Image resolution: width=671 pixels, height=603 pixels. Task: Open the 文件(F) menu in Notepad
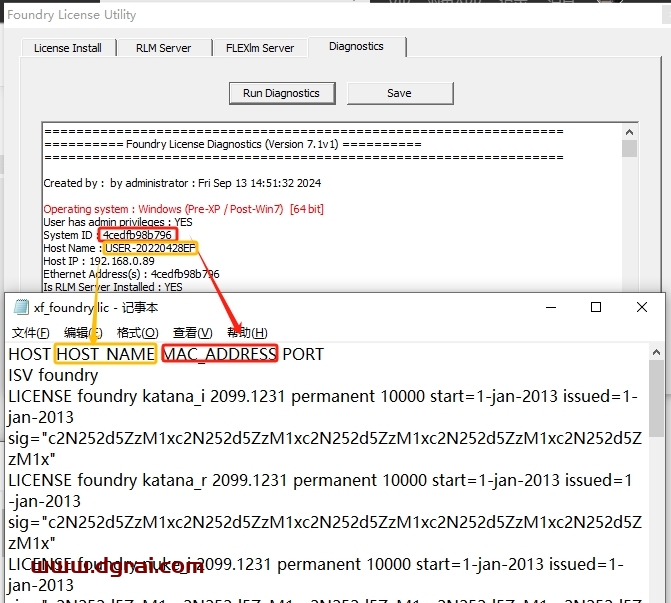pos(31,333)
